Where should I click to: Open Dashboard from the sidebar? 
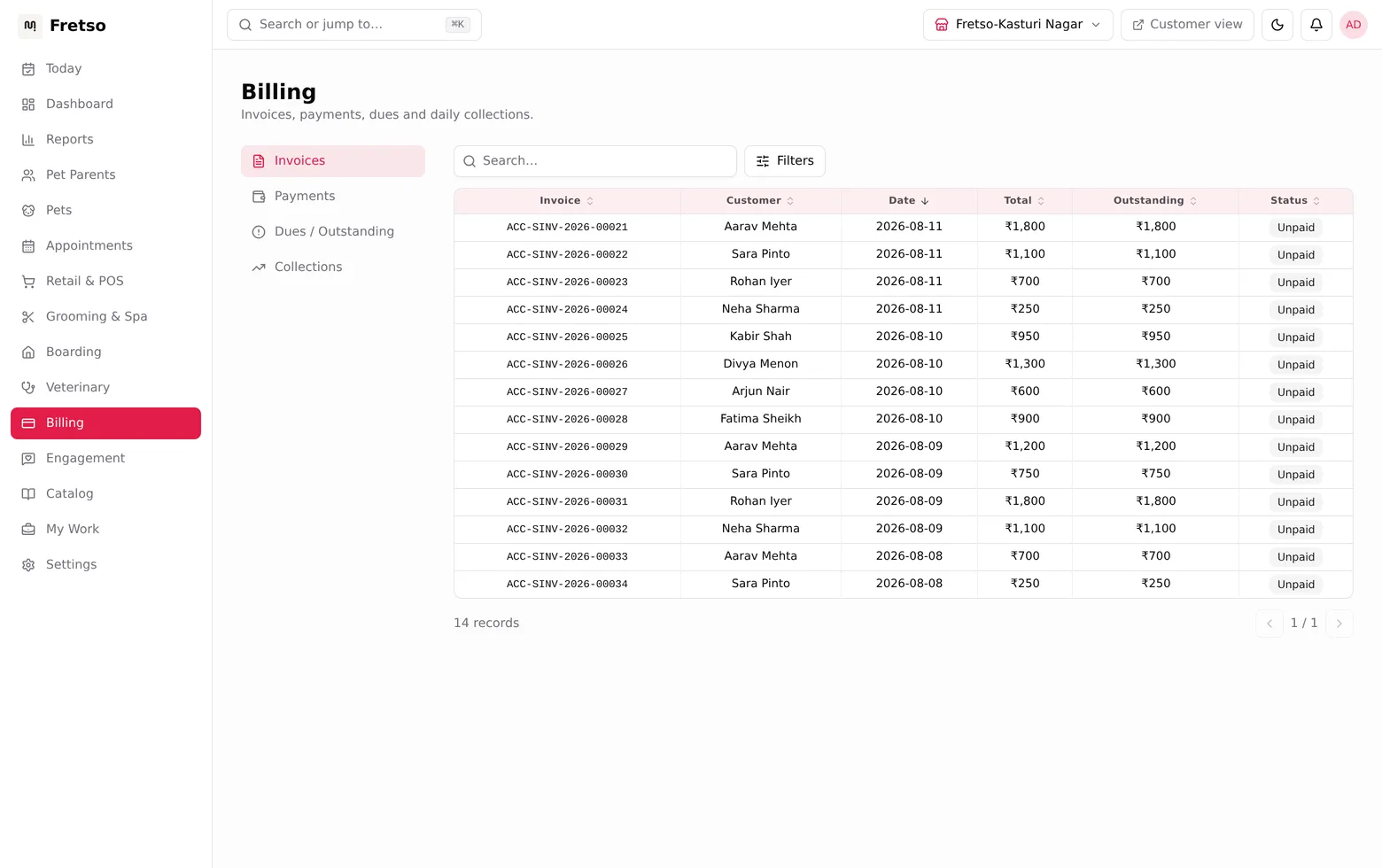coord(105,105)
